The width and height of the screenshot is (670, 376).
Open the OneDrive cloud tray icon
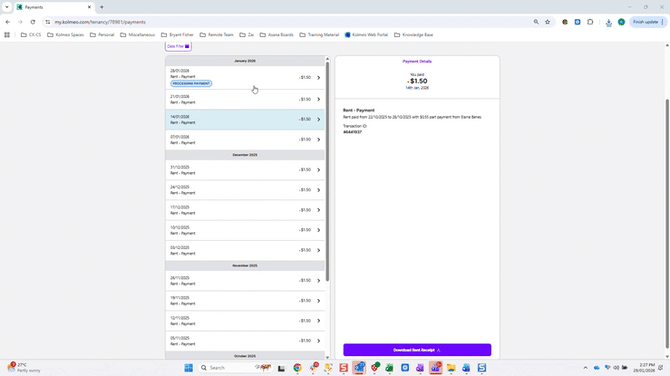click(x=597, y=367)
